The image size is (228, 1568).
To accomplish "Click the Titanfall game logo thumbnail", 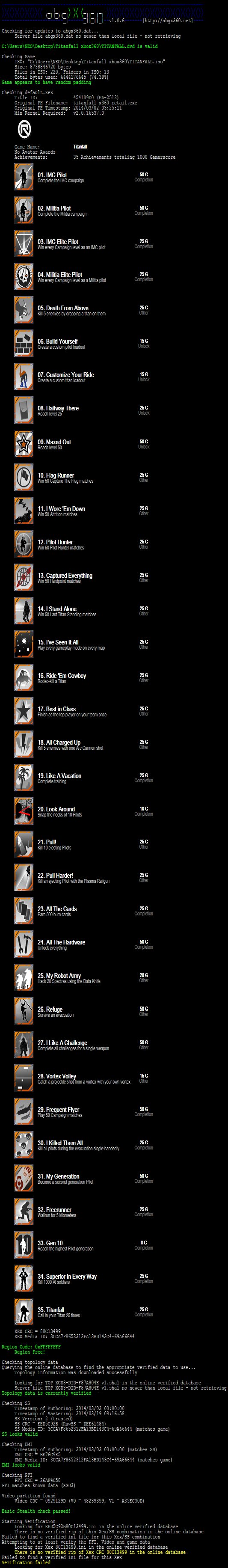I will click(x=24, y=129).
